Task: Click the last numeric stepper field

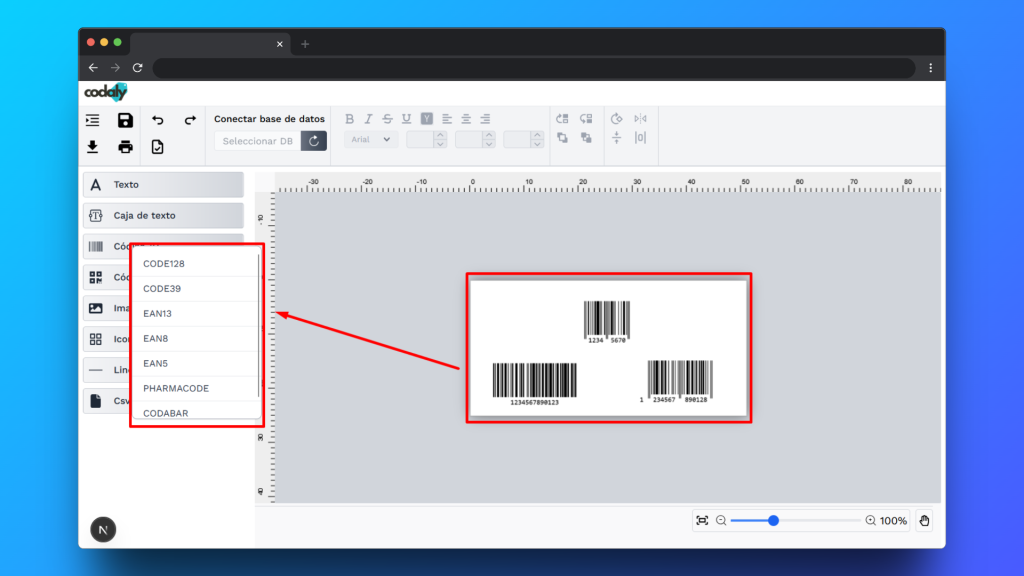Action: click(x=523, y=139)
